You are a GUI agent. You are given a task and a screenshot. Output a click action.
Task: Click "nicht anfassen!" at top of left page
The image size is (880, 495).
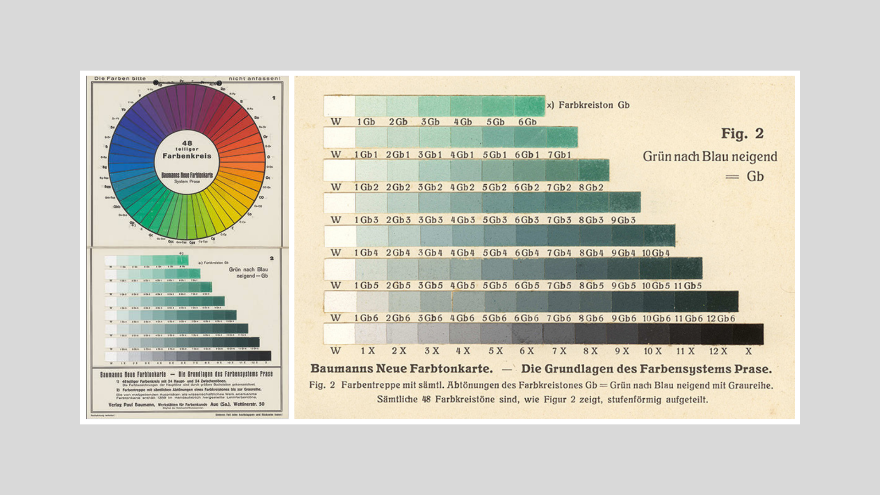pos(254,79)
